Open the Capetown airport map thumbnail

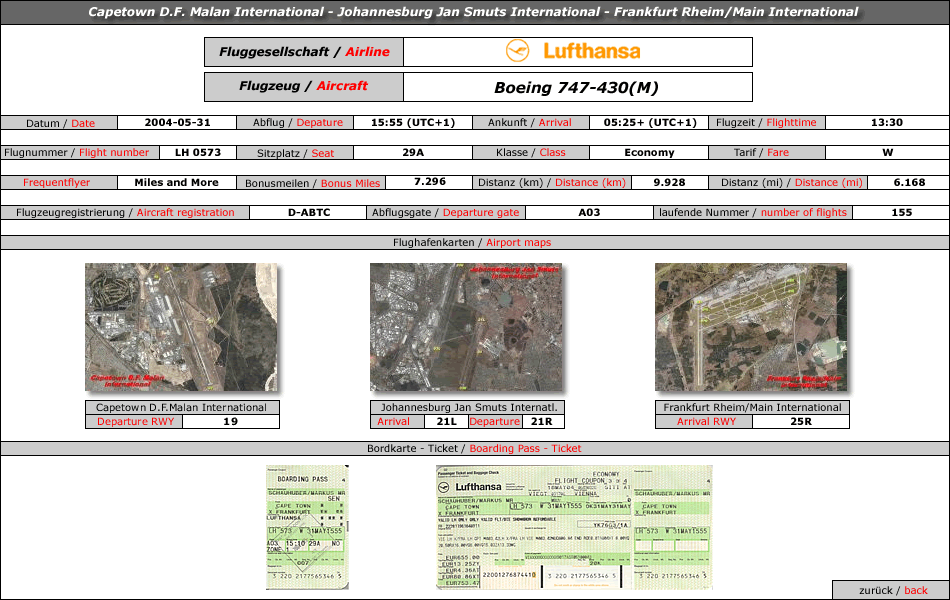tap(181, 327)
